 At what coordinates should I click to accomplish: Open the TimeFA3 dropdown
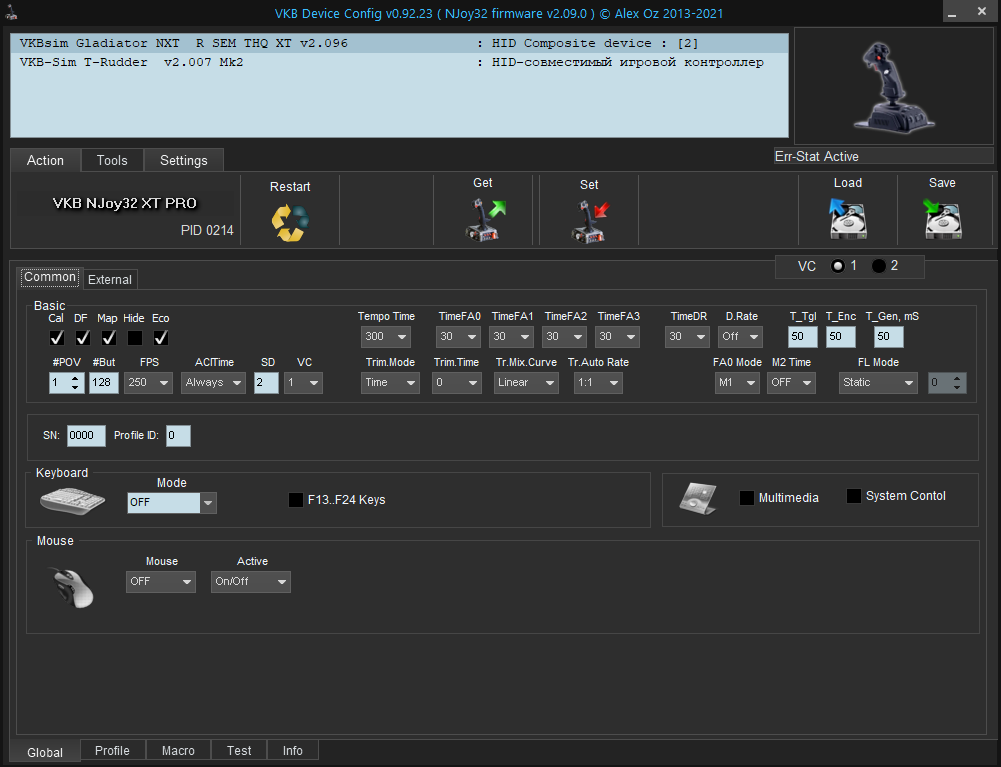[617, 337]
